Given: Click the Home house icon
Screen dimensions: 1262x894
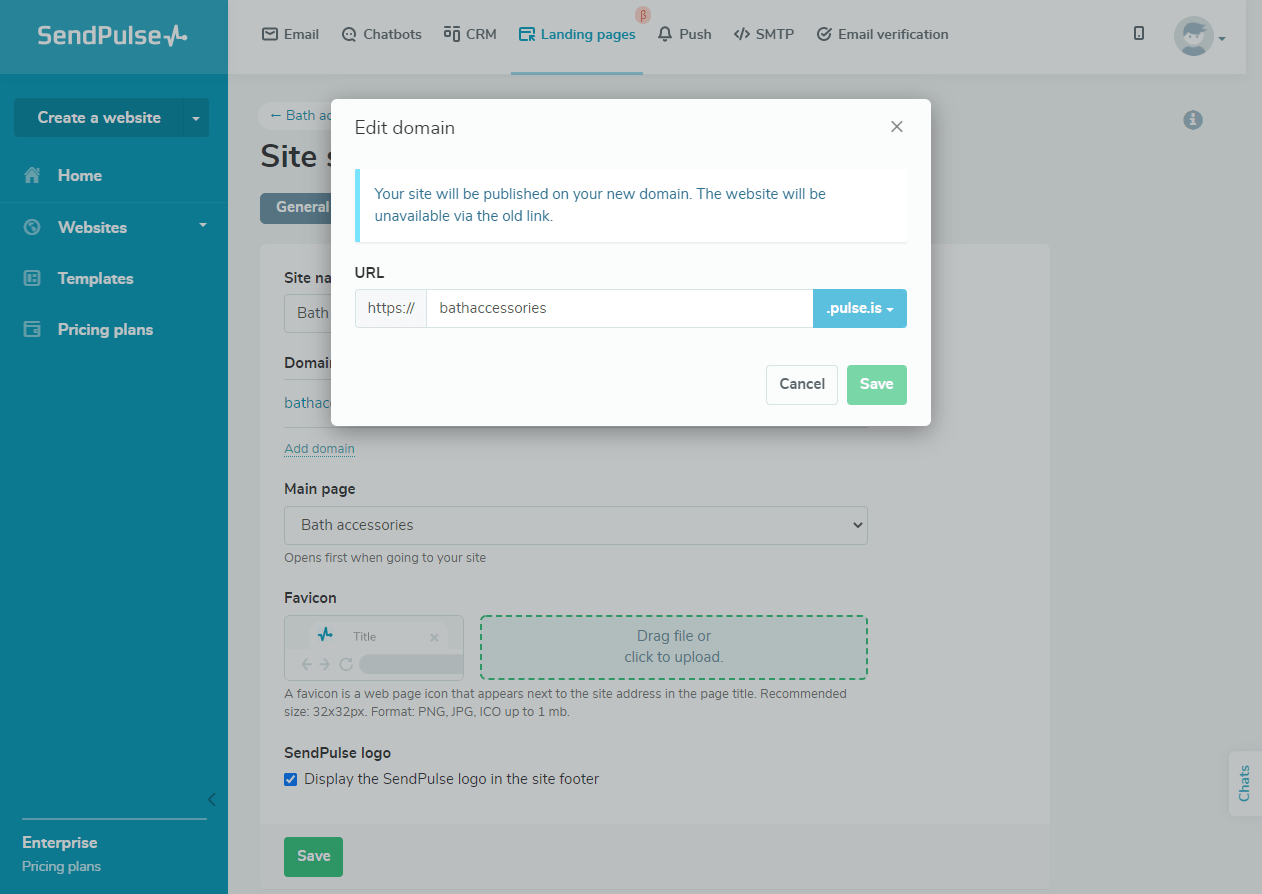Looking at the screenshot, I should click(32, 175).
